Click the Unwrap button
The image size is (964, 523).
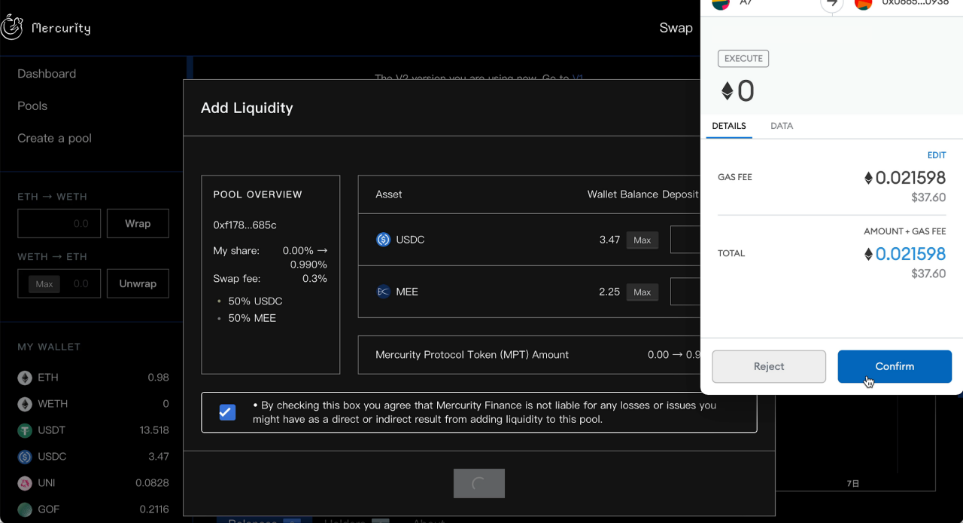click(138, 283)
